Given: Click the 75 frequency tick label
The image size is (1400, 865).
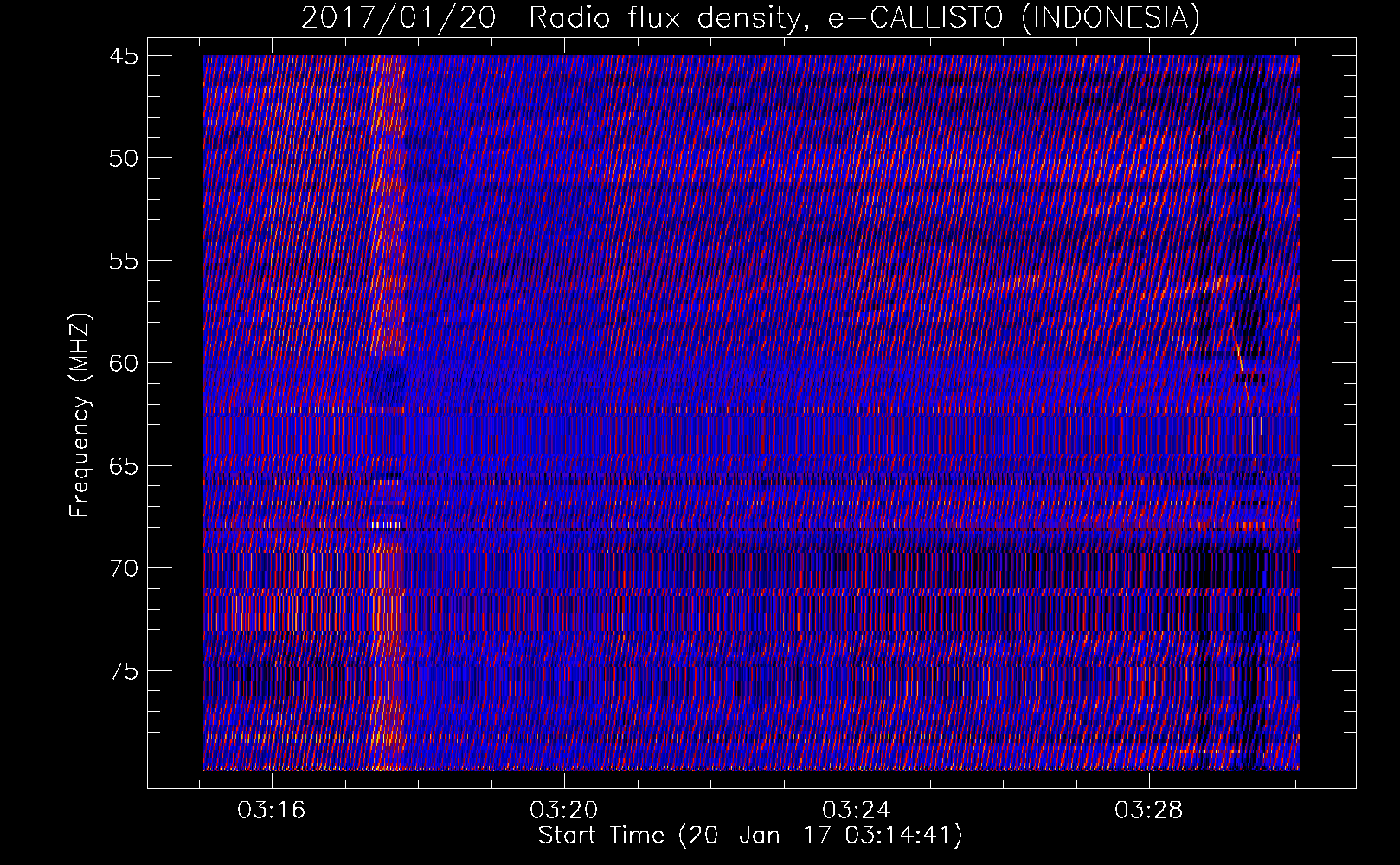Looking at the screenshot, I should point(123,670).
